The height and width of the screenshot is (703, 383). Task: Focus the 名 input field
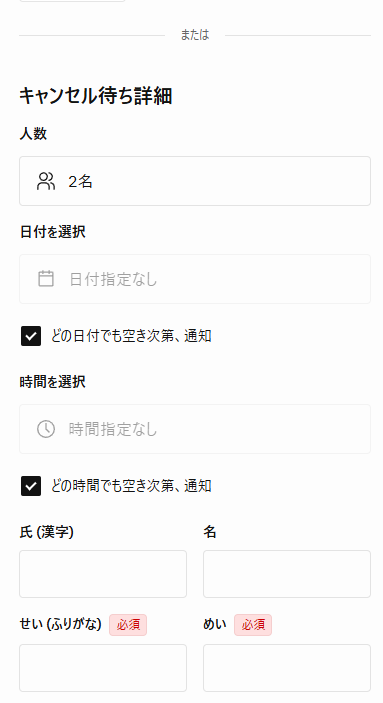point(287,574)
